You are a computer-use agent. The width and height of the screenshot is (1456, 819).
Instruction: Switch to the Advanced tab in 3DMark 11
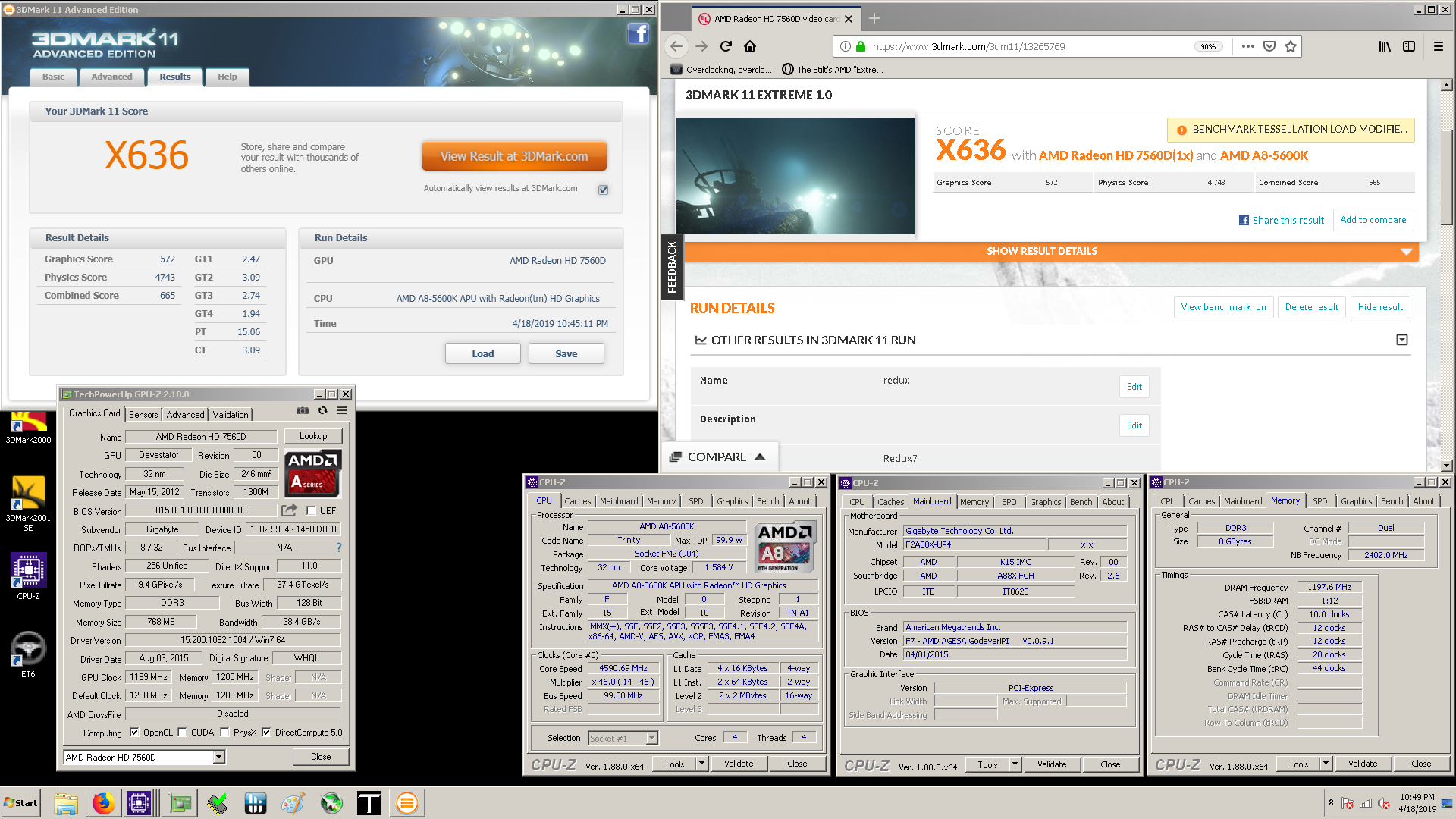(x=111, y=77)
